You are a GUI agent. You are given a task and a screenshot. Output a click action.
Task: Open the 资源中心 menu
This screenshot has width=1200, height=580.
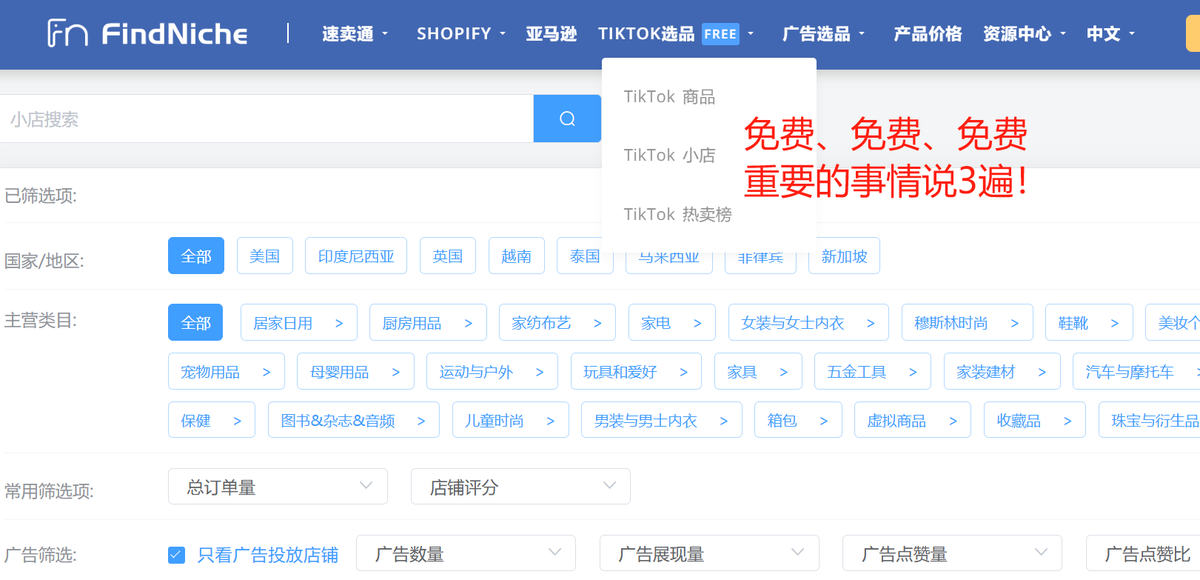pyautogui.click(x=1025, y=34)
